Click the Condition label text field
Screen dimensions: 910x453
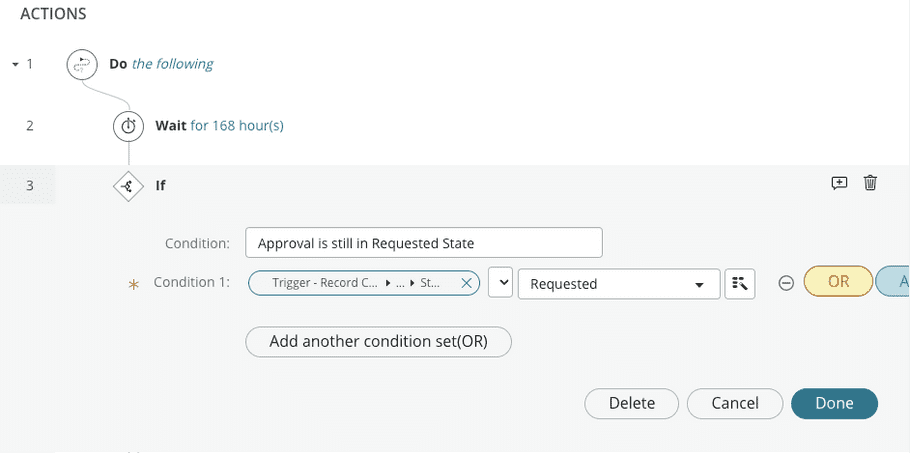(x=424, y=243)
